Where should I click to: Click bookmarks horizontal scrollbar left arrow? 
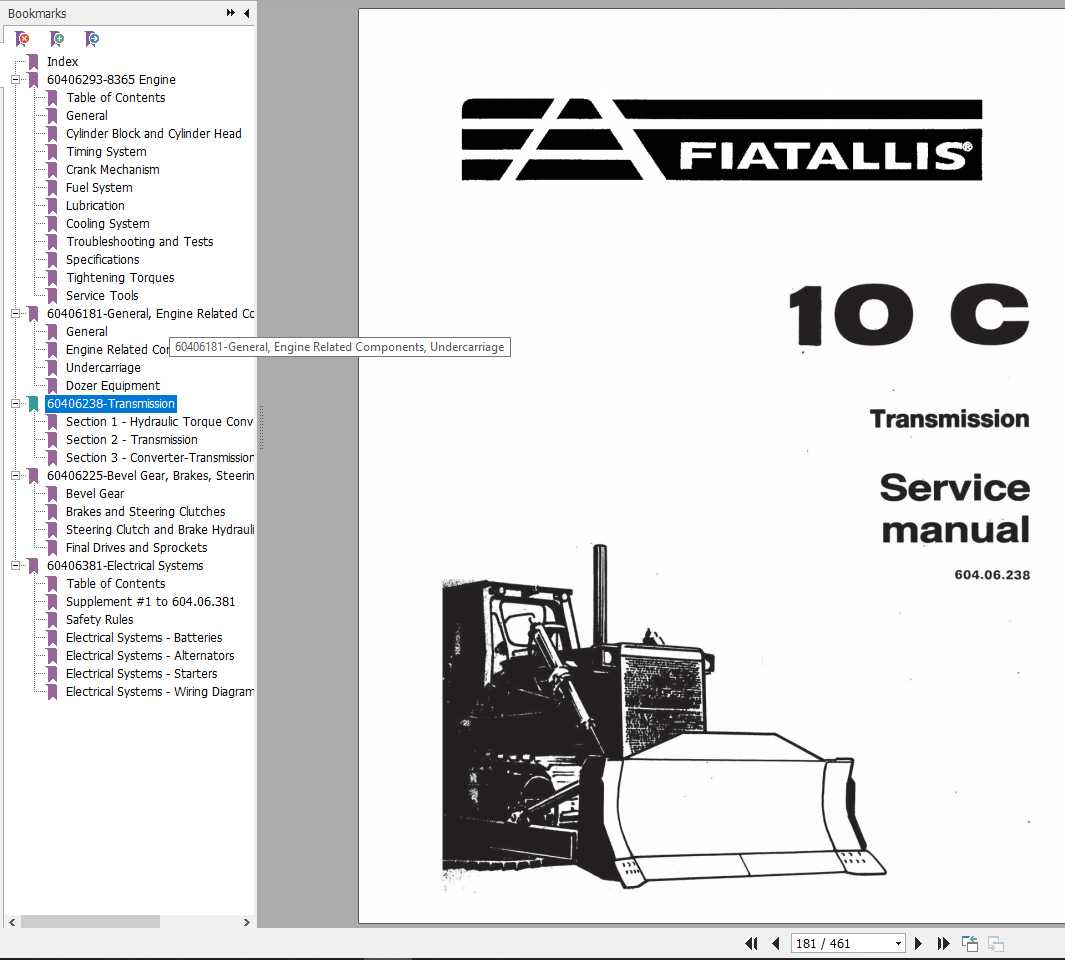(12, 922)
